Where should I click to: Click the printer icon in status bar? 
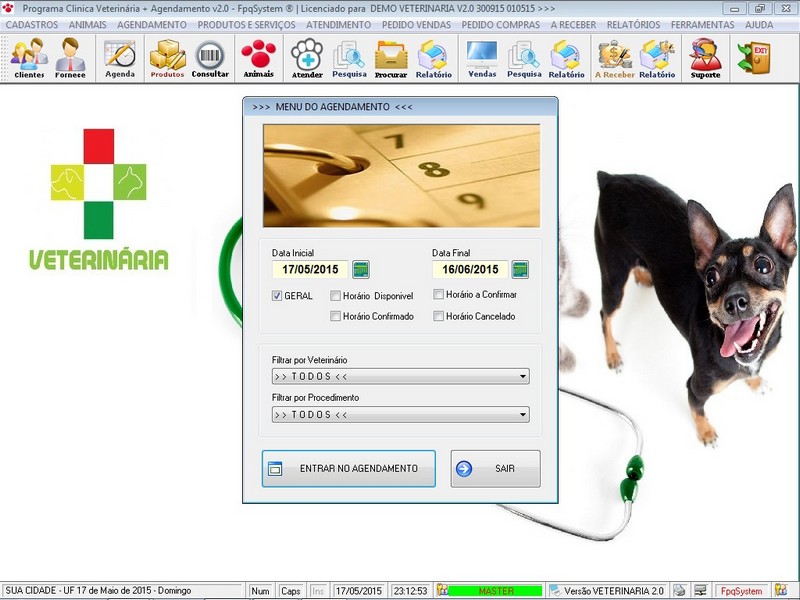(680, 590)
